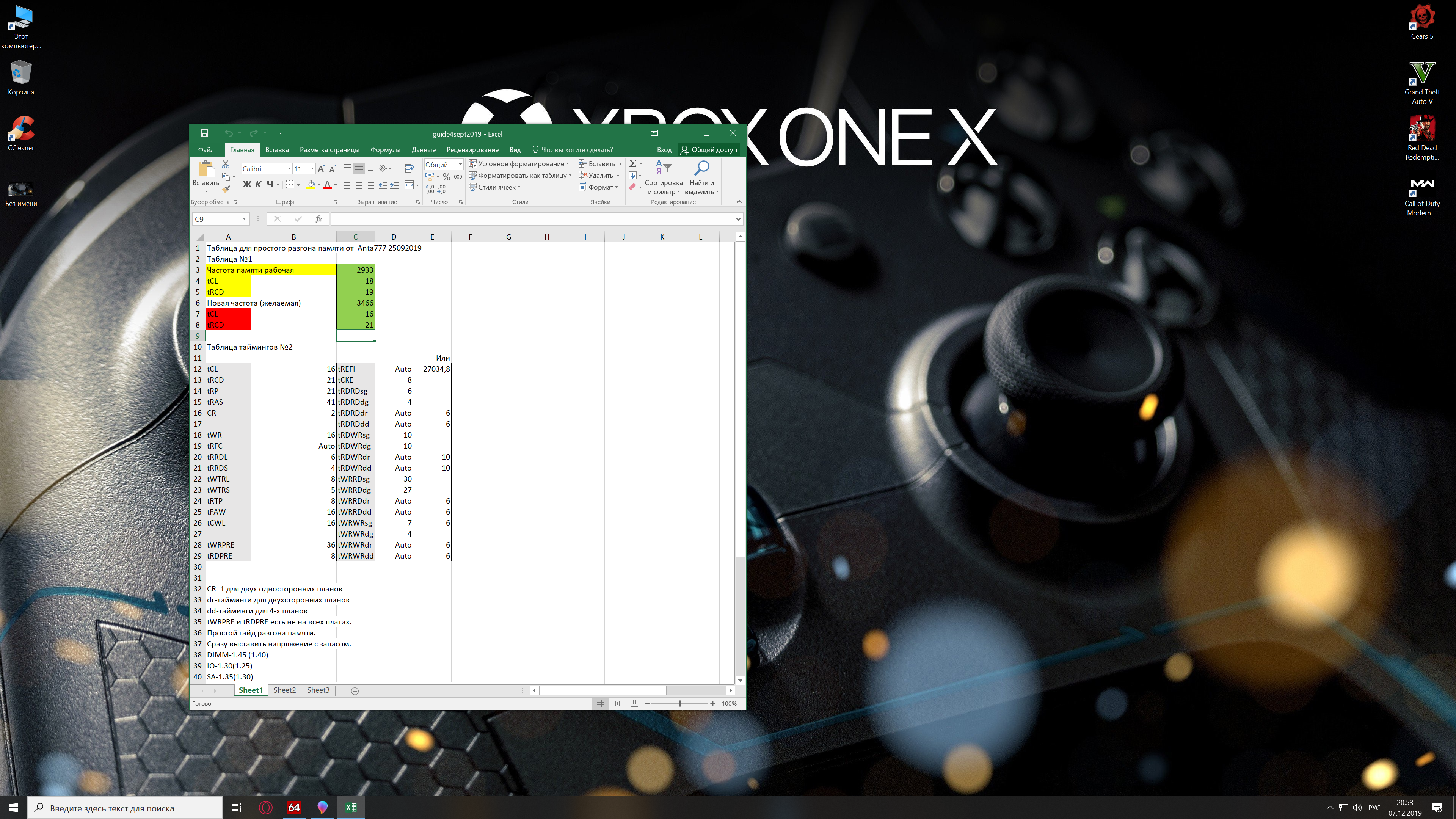The image size is (1456, 819).
Task: Click the Format Painter brush icon
Action: [x=226, y=189]
